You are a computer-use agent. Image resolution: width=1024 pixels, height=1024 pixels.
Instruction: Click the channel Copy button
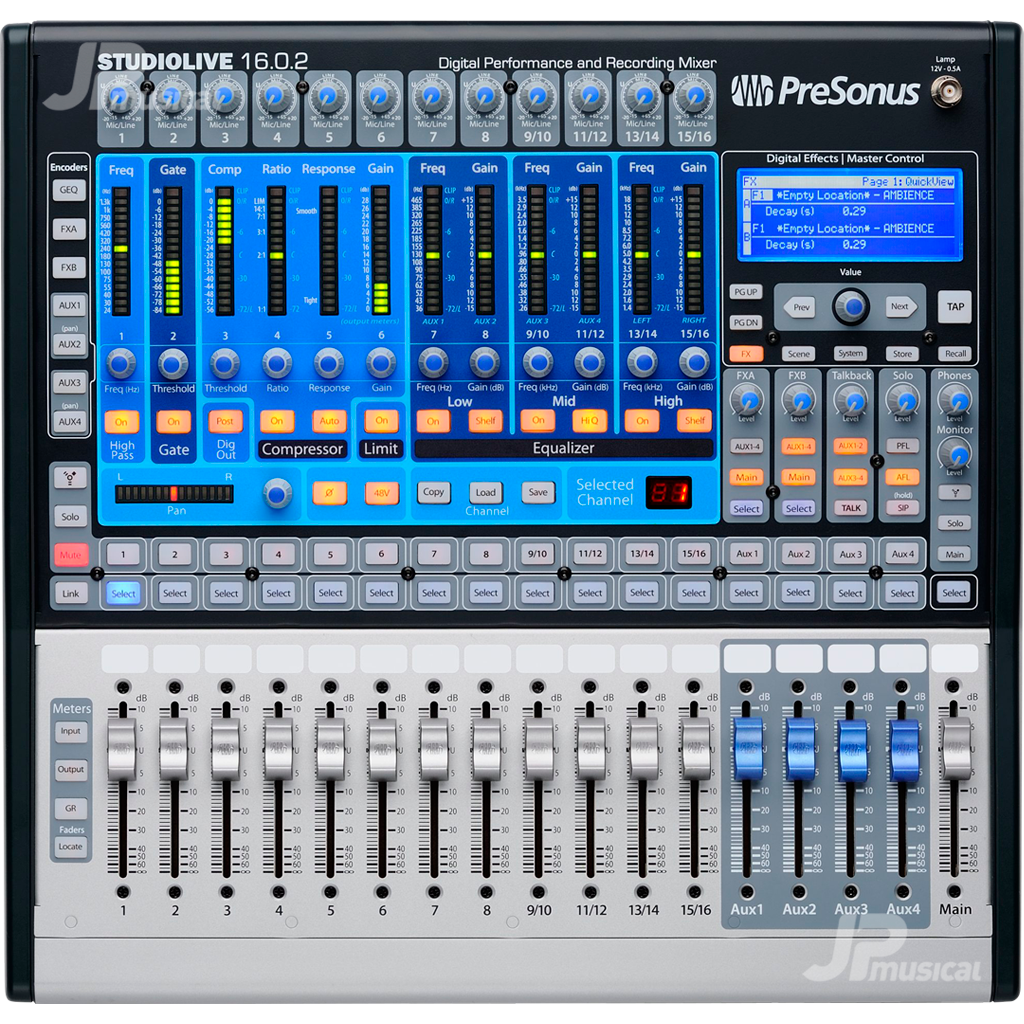point(433,492)
